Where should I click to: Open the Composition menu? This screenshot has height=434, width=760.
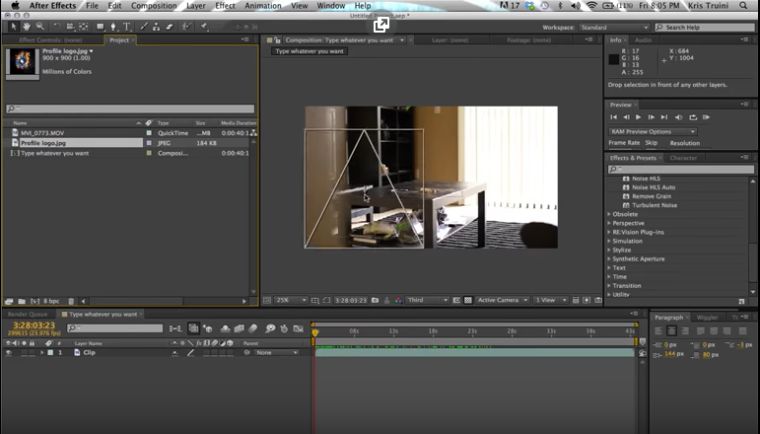pos(154,6)
